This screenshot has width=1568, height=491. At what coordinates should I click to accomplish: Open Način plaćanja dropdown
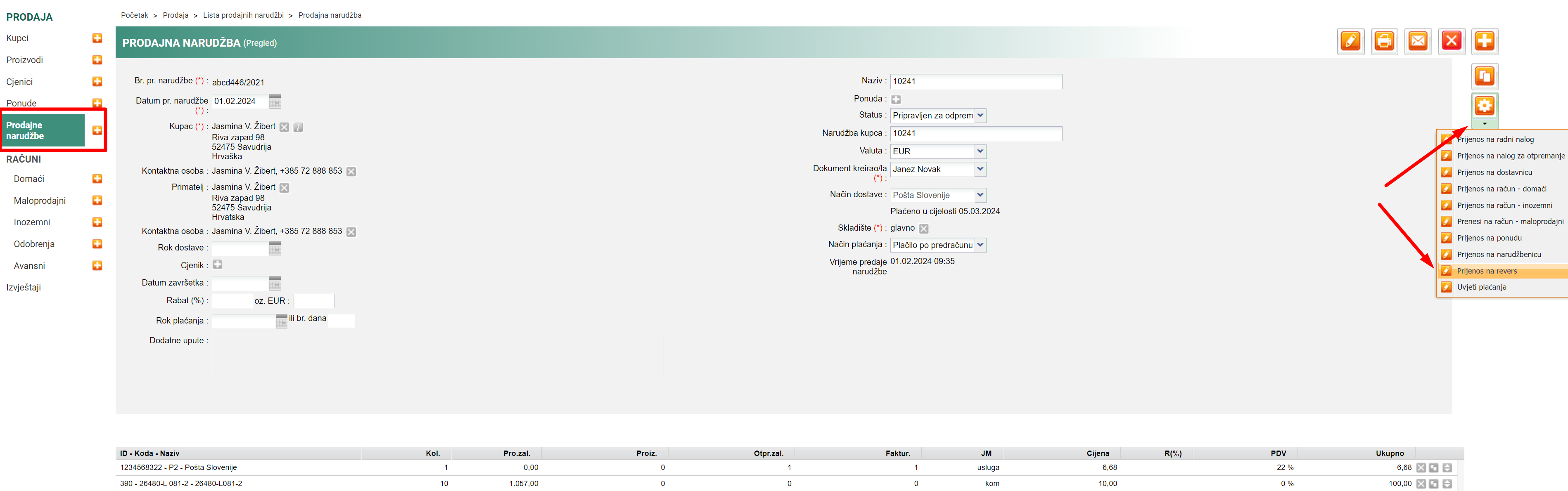(x=980, y=245)
